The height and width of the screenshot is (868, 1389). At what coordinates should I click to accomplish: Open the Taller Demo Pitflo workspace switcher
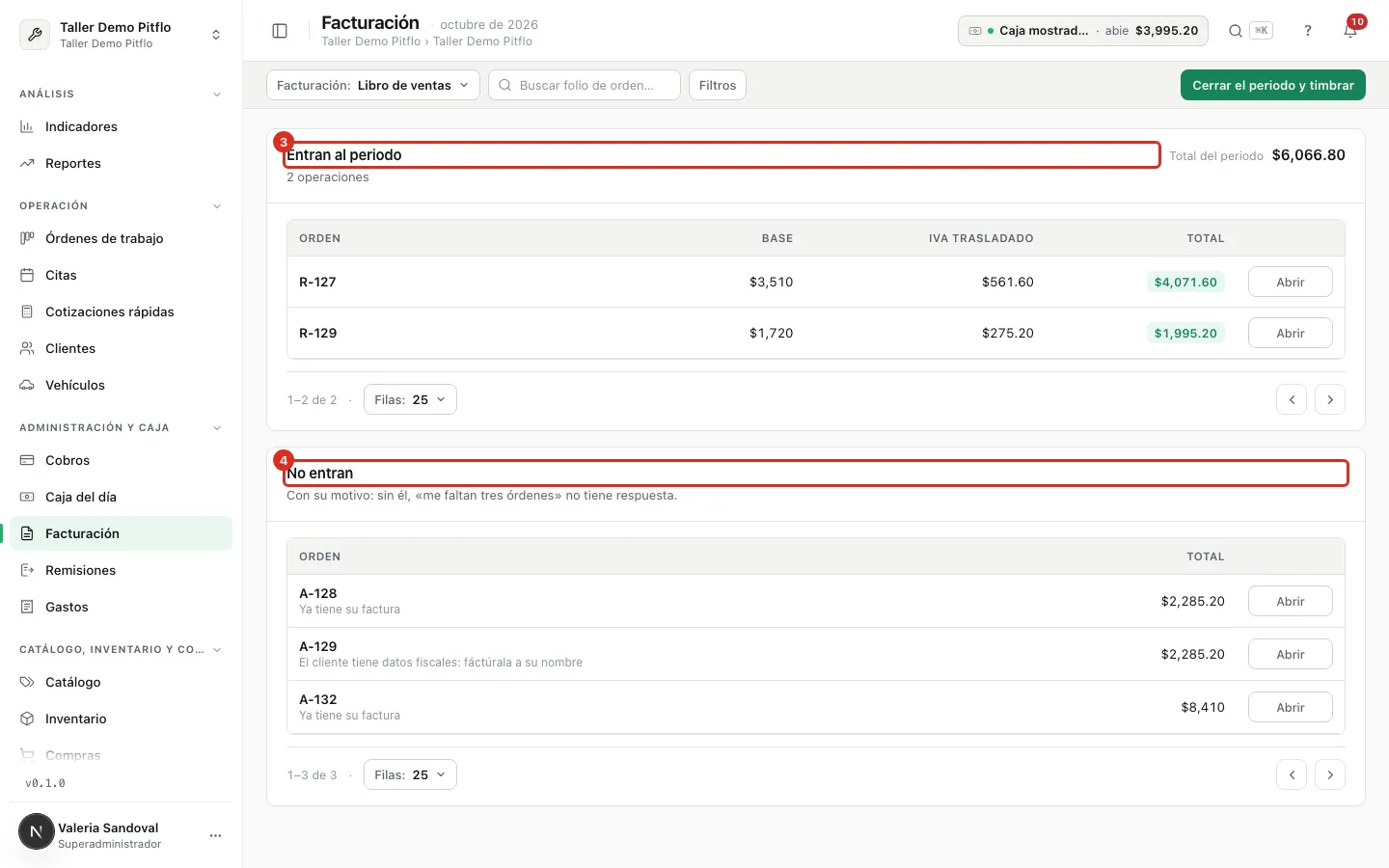122,35
